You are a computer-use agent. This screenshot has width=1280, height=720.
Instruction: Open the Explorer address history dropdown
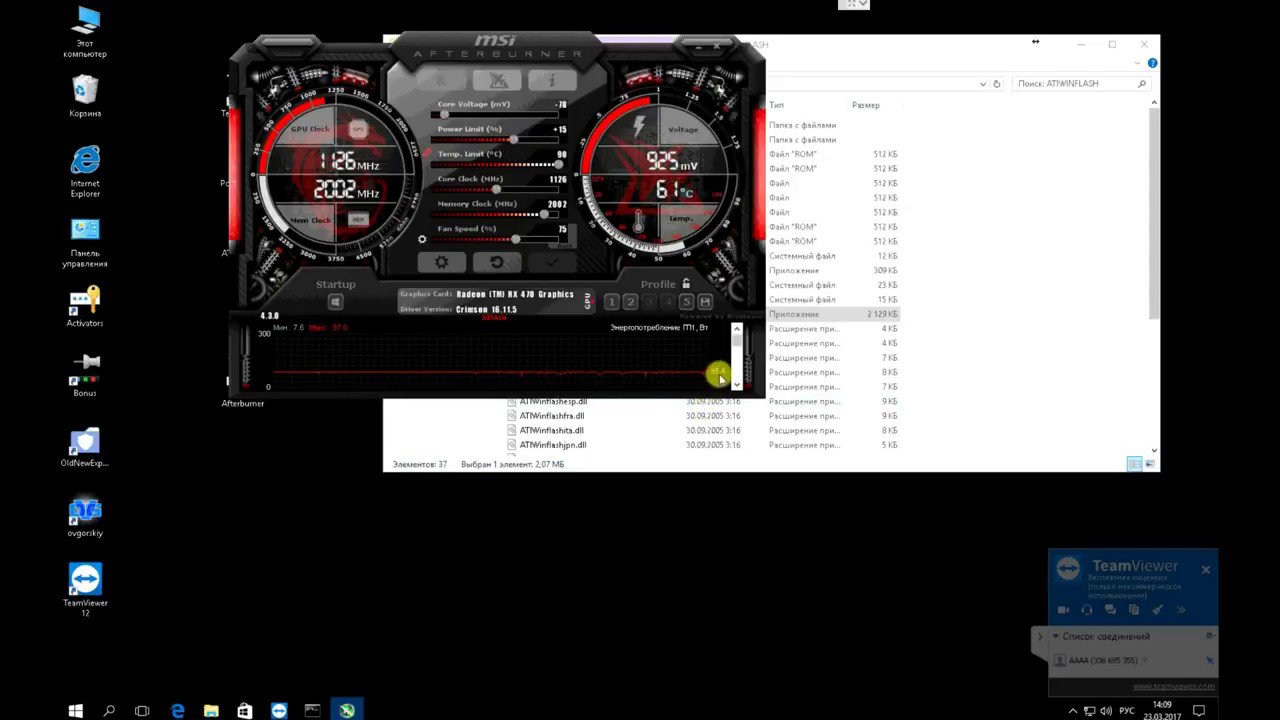(983, 84)
